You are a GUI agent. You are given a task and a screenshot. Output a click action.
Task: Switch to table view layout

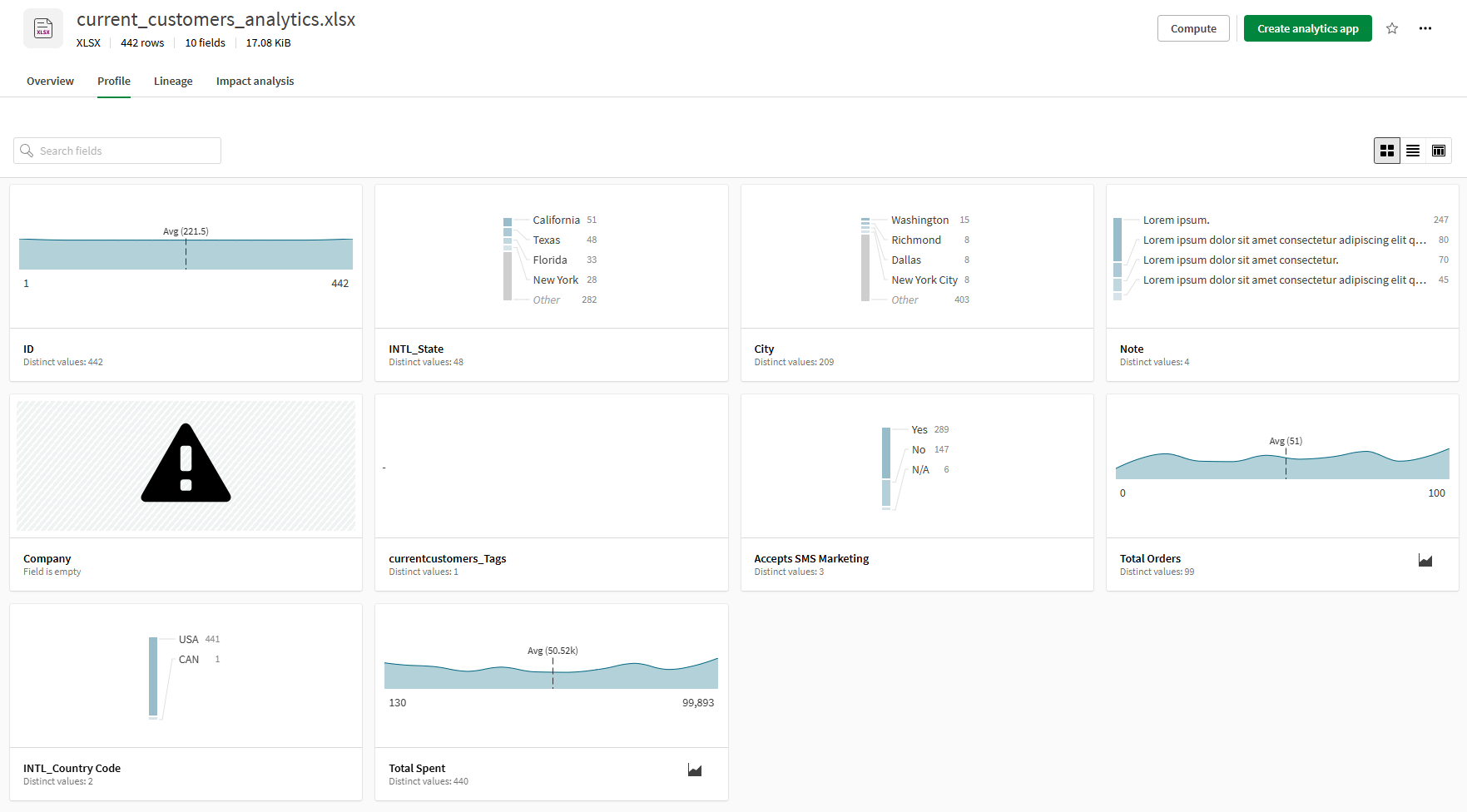coord(1438,151)
